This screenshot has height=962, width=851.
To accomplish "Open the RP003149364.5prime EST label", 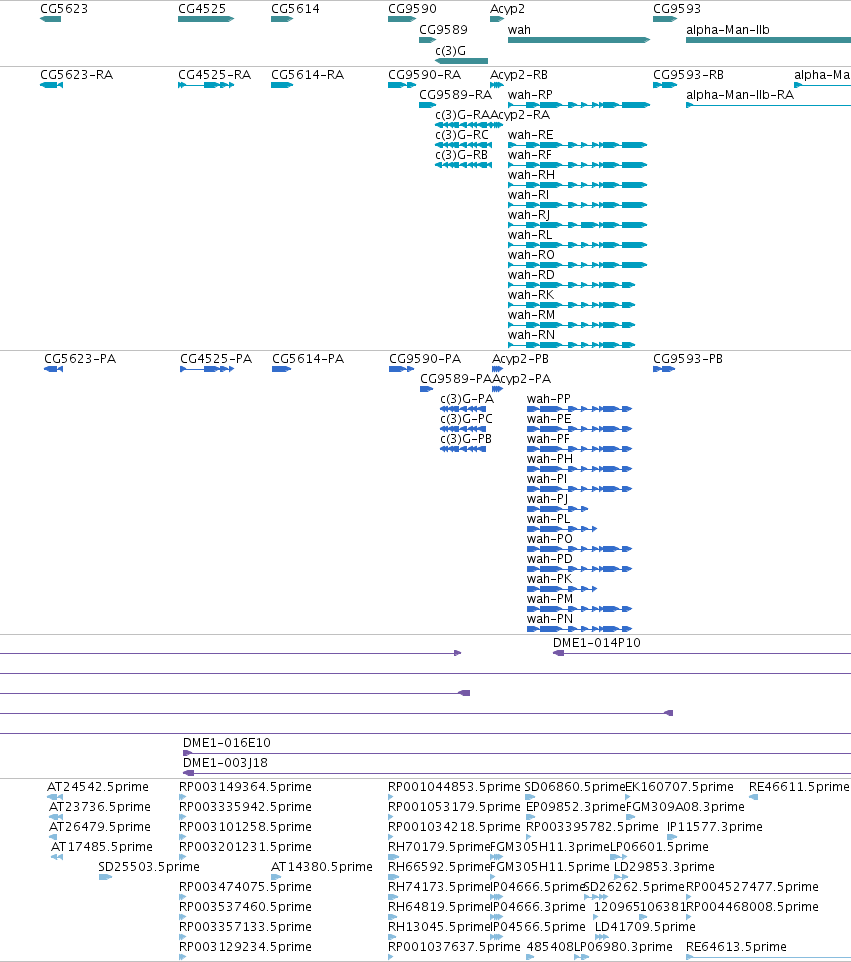I will pos(245,787).
